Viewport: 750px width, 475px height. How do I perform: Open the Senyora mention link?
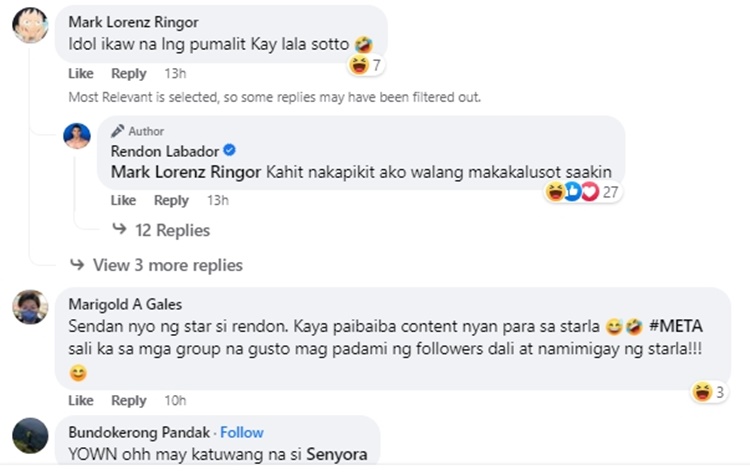tap(335, 454)
